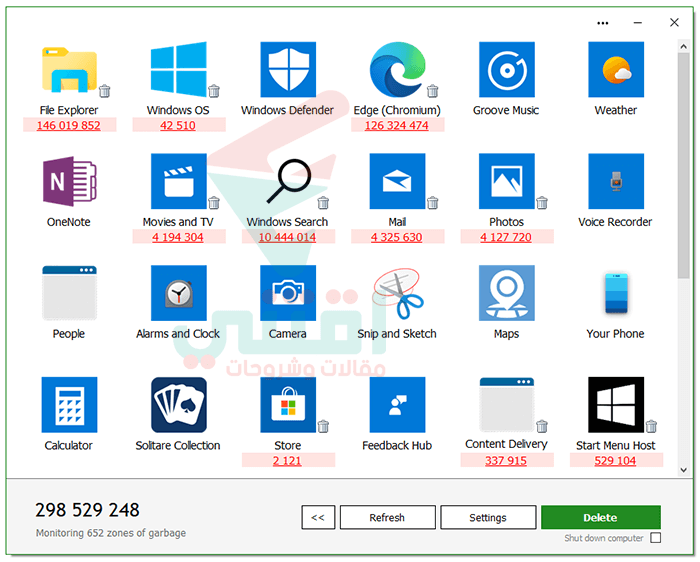The height and width of the screenshot is (562, 700).
Task: Close the cleaner window
Action: coord(675,22)
